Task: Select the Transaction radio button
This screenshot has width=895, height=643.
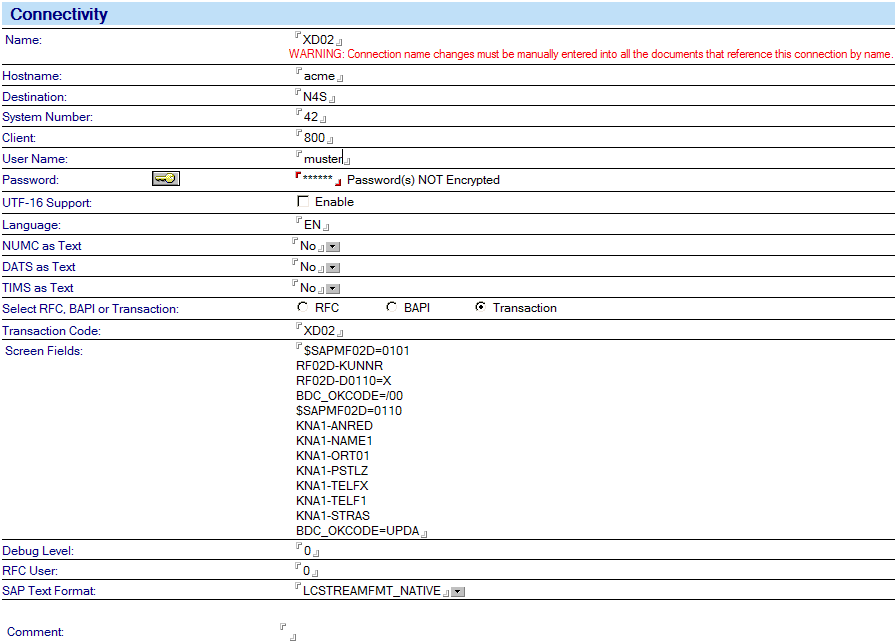Action: pyautogui.click(x=481, y=307)
